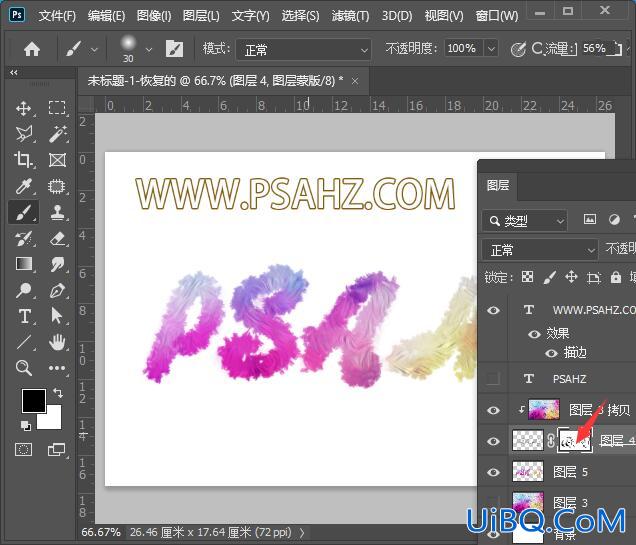Viewport: 636px width, 545px height.
Task: Select the Rectangular Marquee tool
Action: coord(57,108)
